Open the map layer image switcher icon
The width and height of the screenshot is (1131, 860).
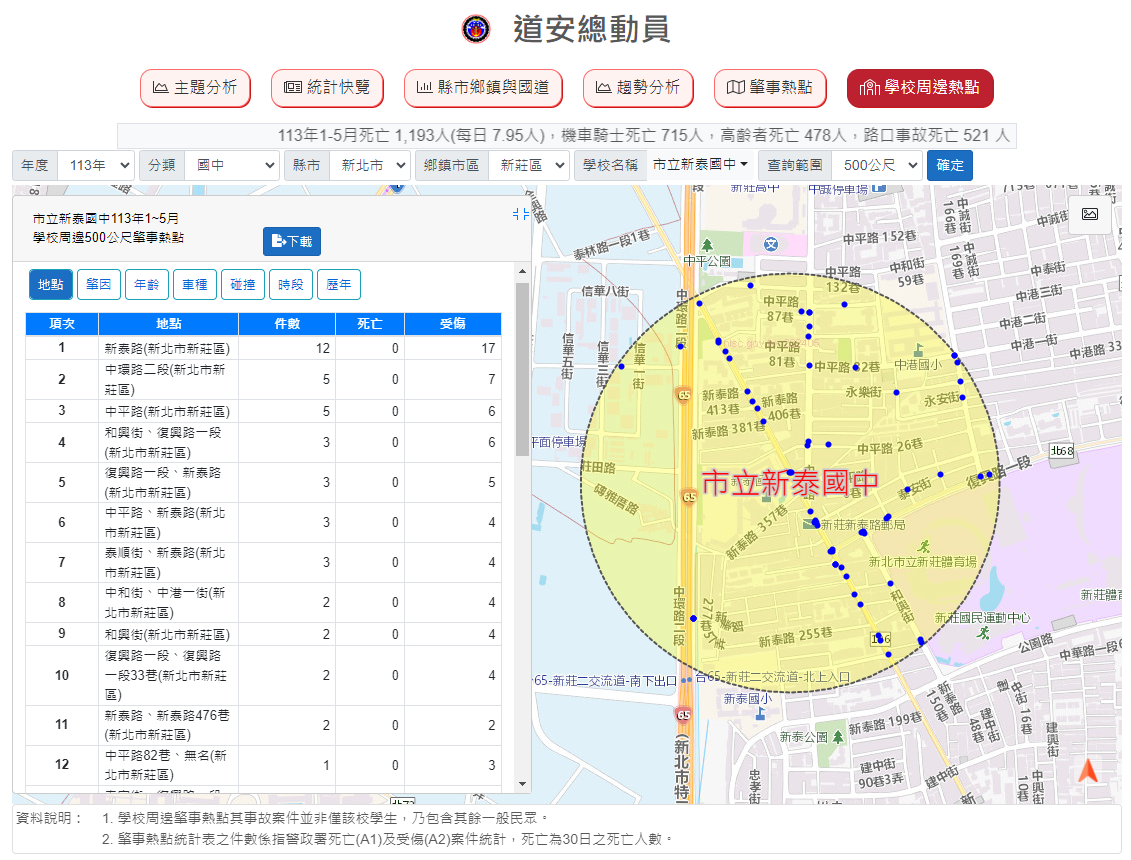(x=1090, y=214)
